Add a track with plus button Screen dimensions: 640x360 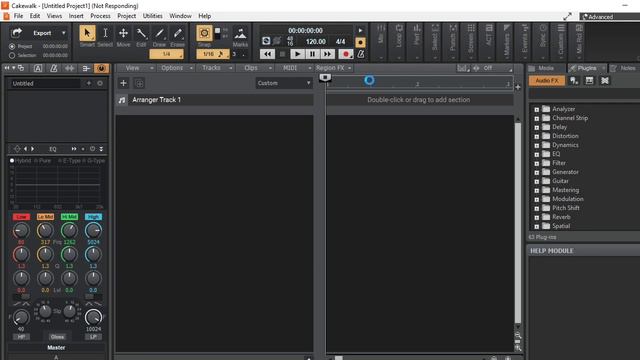123,83
